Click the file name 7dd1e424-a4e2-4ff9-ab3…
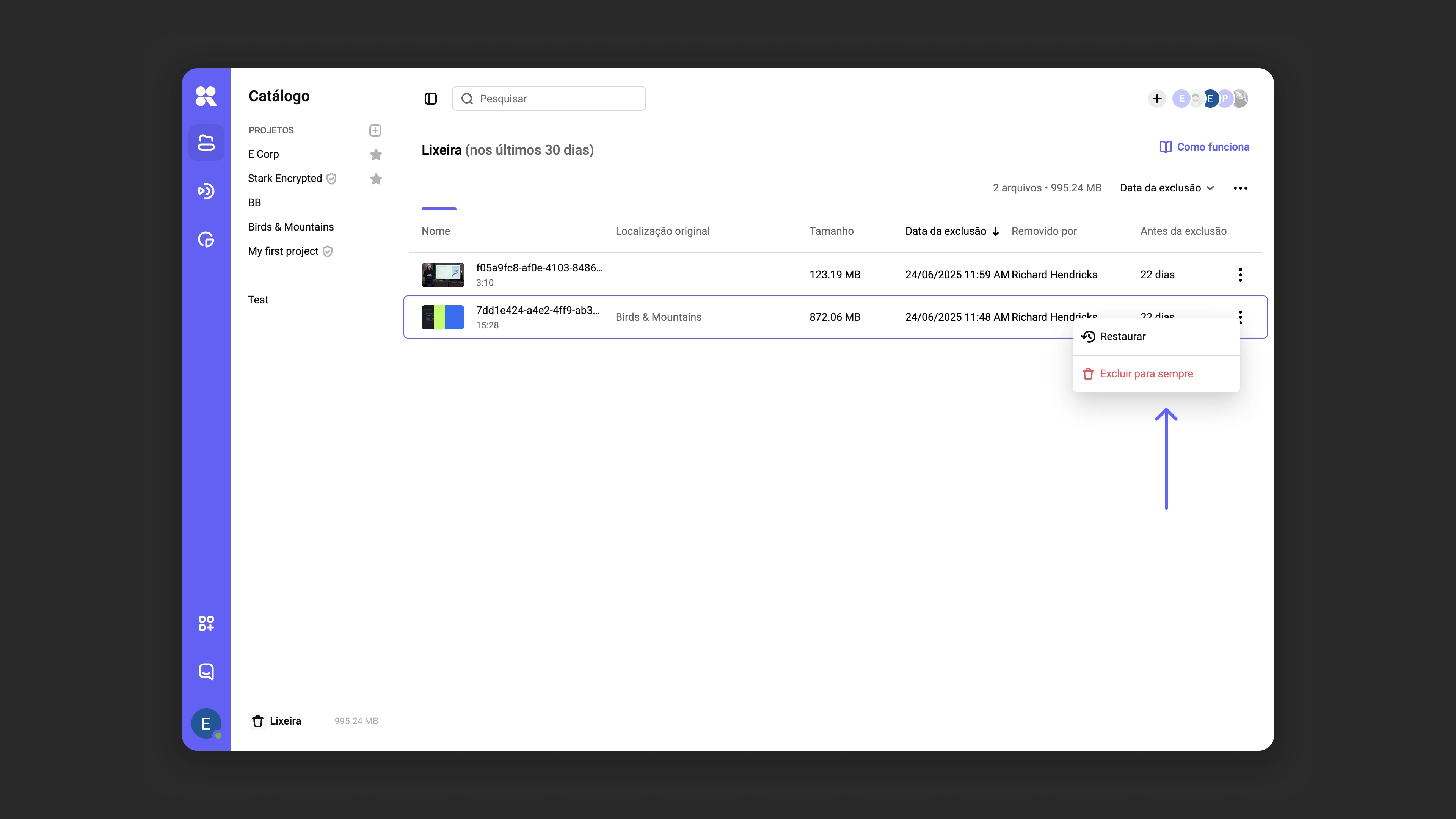The height and width of the screenshot is (819, 1456). [x=538, y=310]
